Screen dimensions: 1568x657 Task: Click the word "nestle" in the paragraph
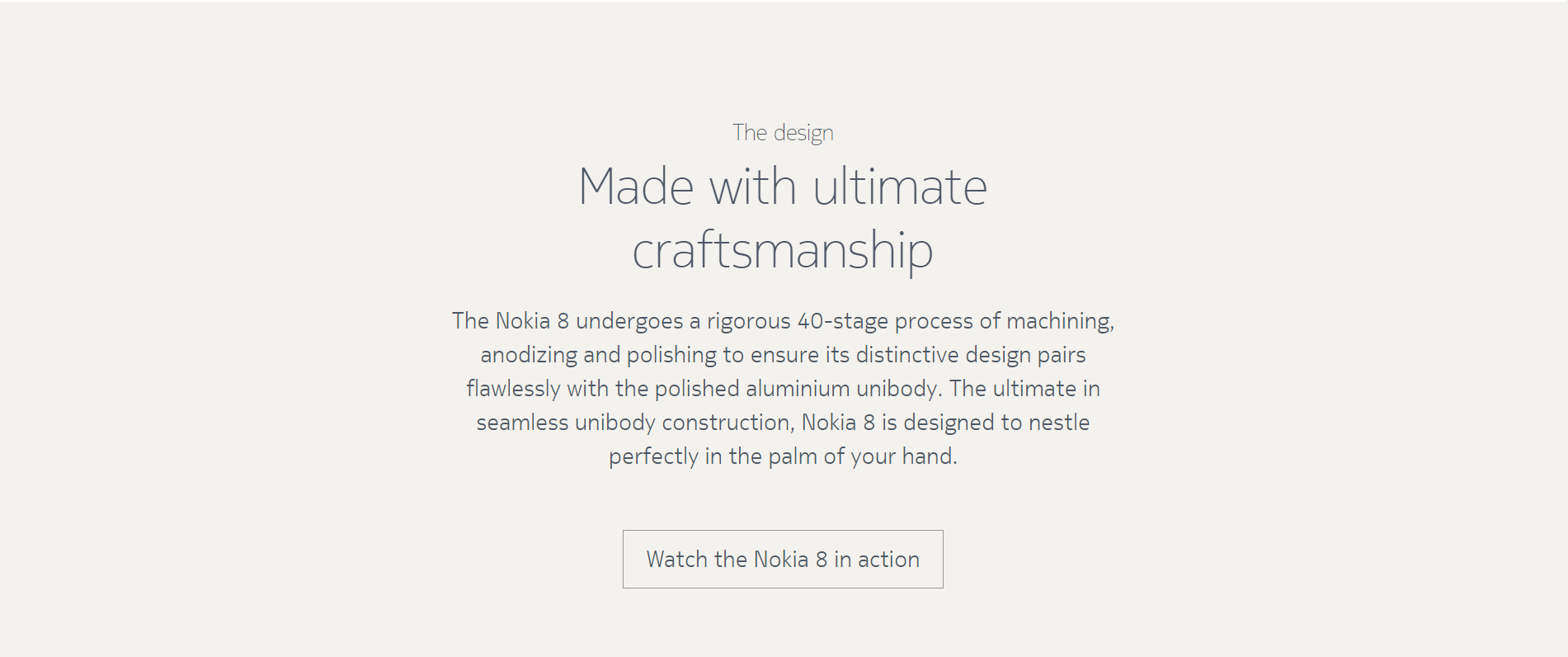click(x=1059, y=423)
